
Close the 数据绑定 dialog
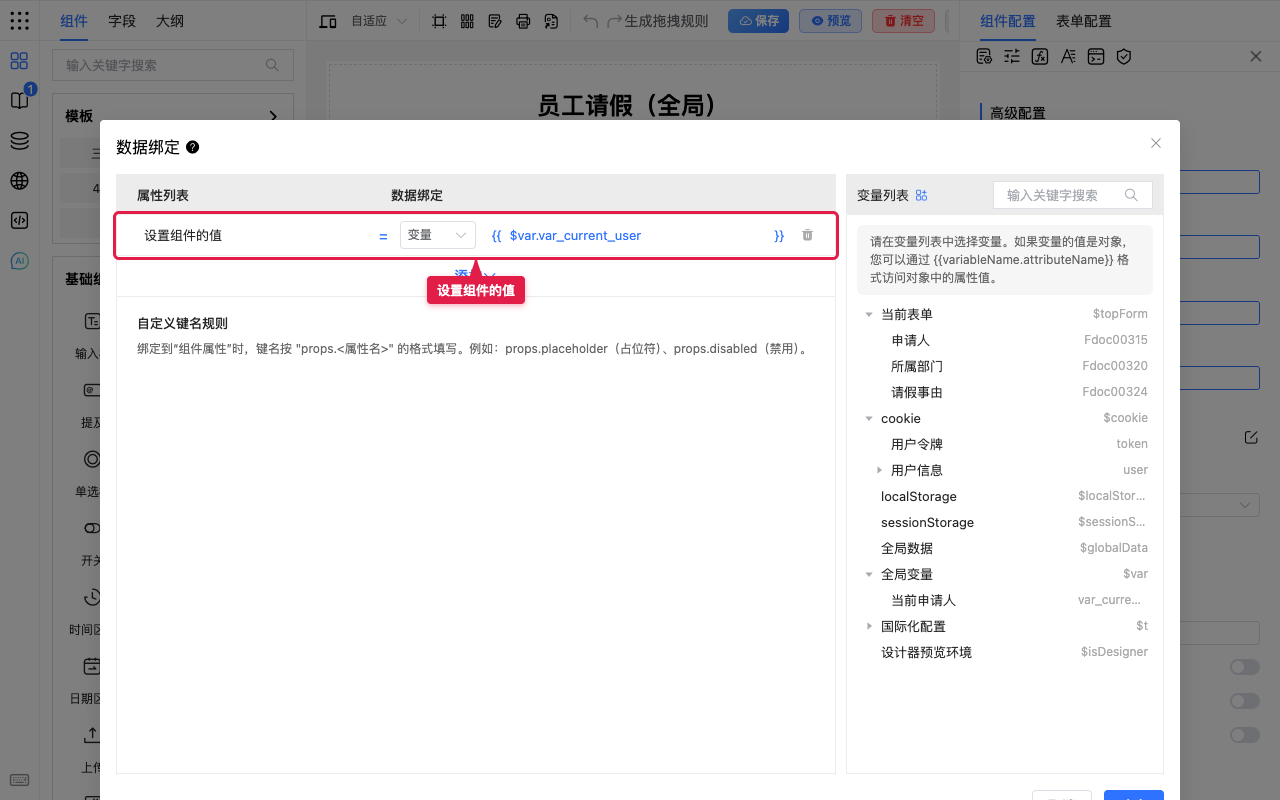1156,143
